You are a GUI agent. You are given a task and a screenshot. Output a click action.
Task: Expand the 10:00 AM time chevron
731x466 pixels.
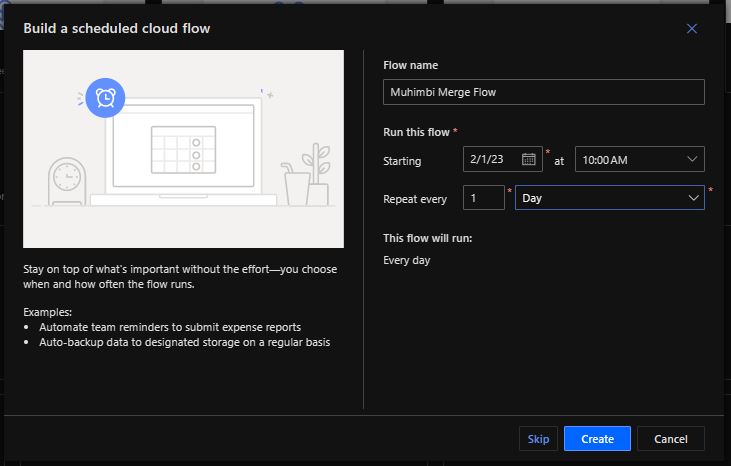[693, 159]
